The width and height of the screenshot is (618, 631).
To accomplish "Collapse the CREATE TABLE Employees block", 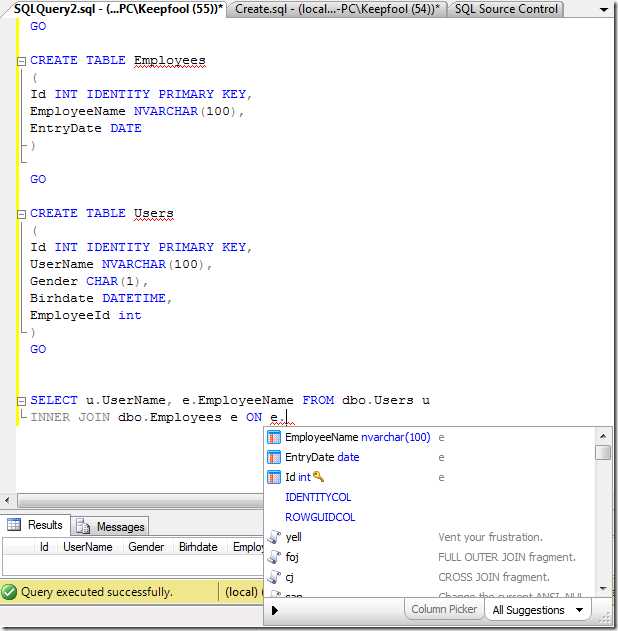I will [21, 61].
